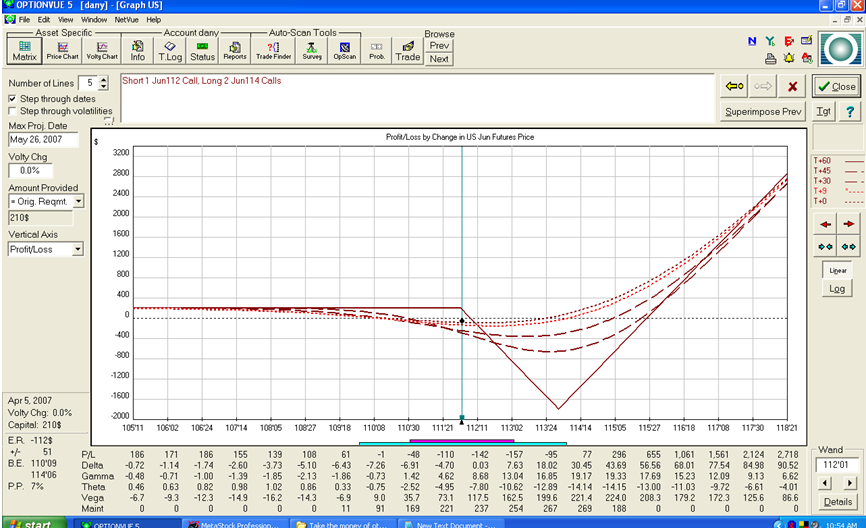The height and width of the screenshot is (528, 866).
Task: Open the Price Chart tool
Action: tap(62, 50)
